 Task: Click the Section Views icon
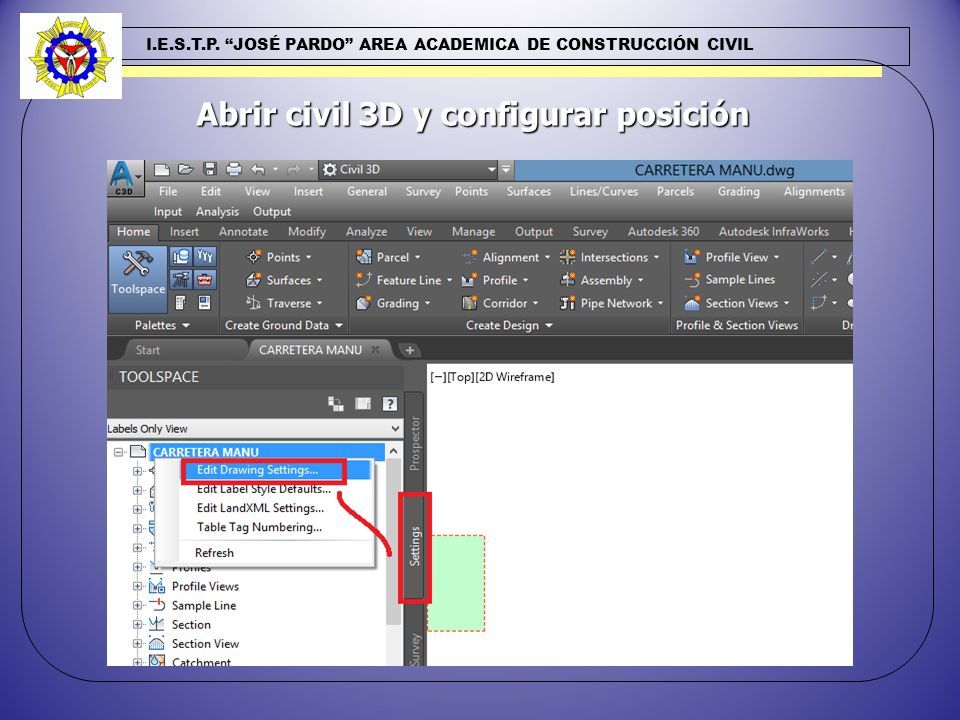[692, 303]
